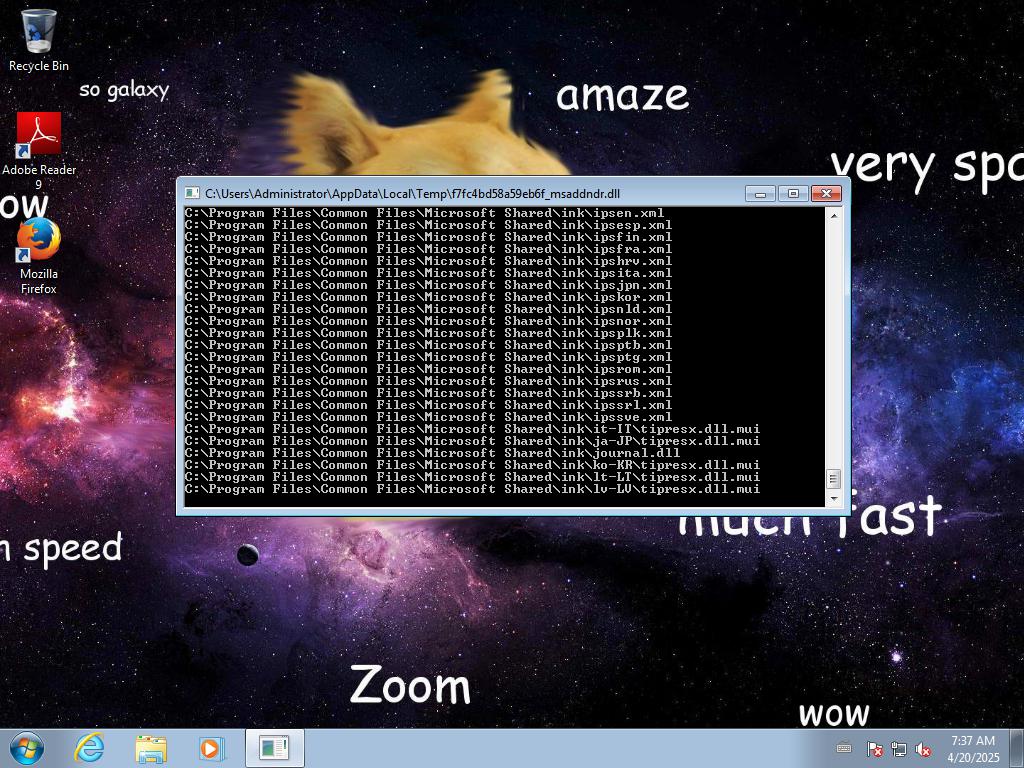Viewport: 1024px width, 768px height.
Task: Click the msaddndr.dll console title bar text
Action: 412,194
